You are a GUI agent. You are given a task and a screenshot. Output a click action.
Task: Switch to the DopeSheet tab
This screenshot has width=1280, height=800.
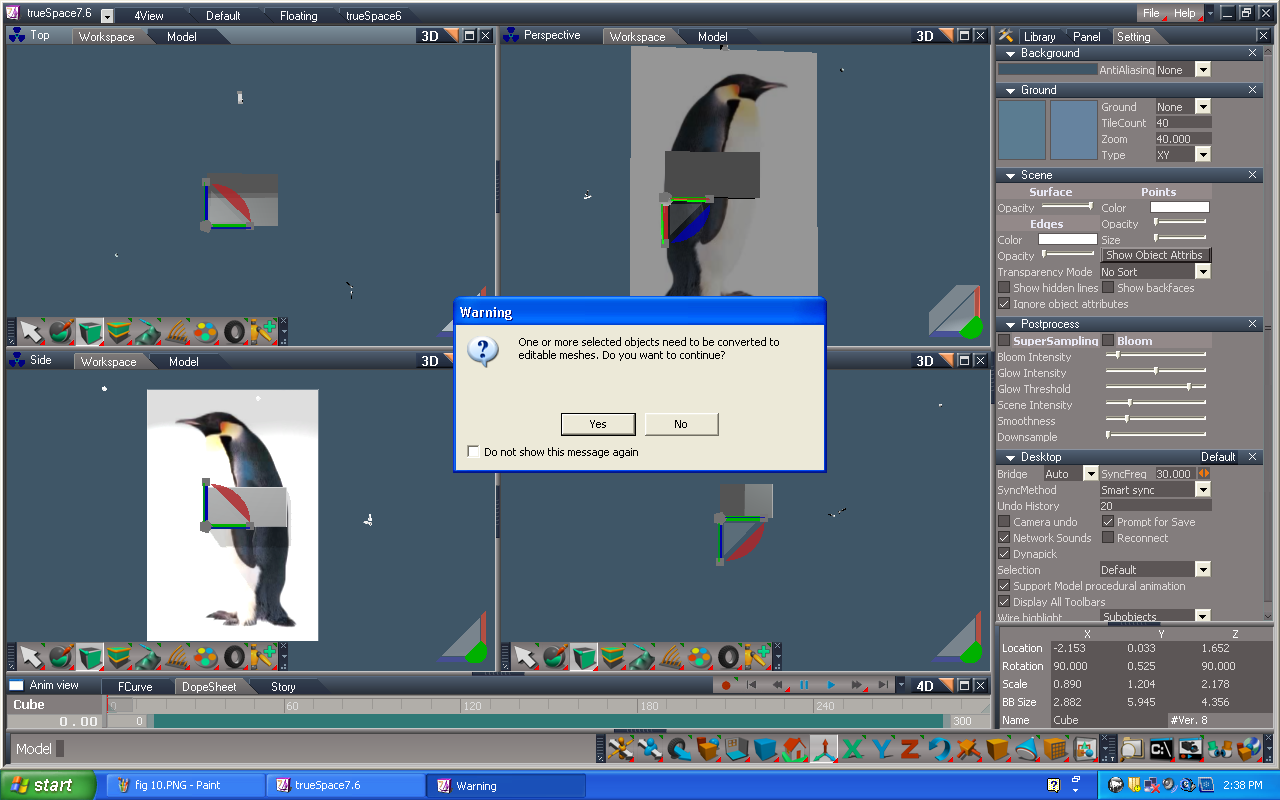209,686
